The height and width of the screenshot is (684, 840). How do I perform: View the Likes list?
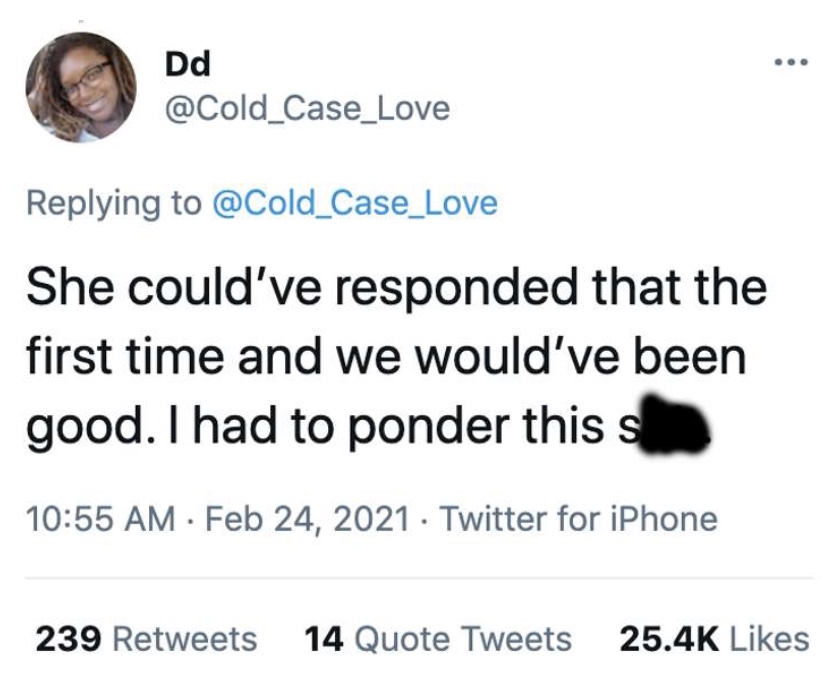pos(714,640)
